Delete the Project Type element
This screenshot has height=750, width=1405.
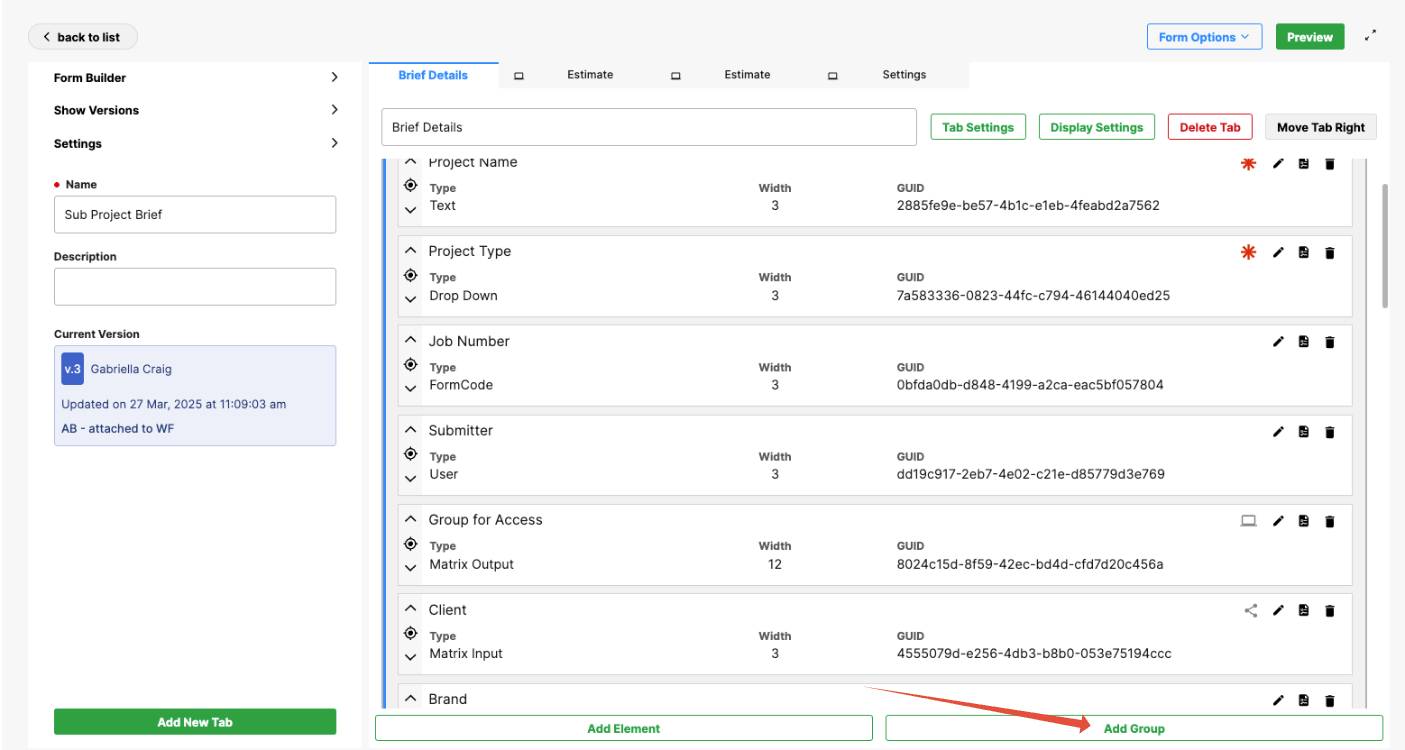(1330, 252)
